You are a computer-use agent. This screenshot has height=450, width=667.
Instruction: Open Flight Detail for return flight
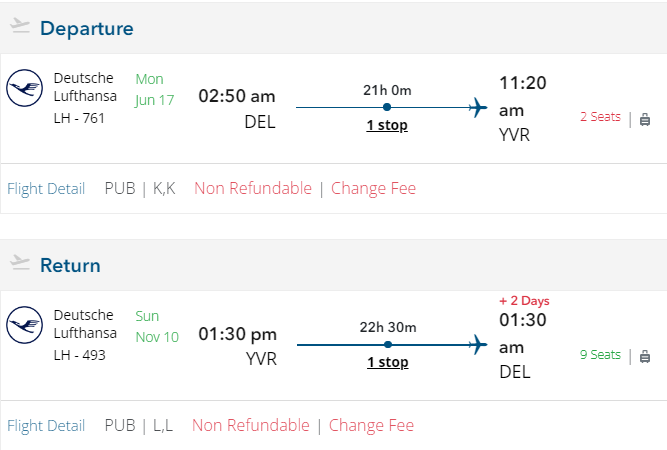46,425
